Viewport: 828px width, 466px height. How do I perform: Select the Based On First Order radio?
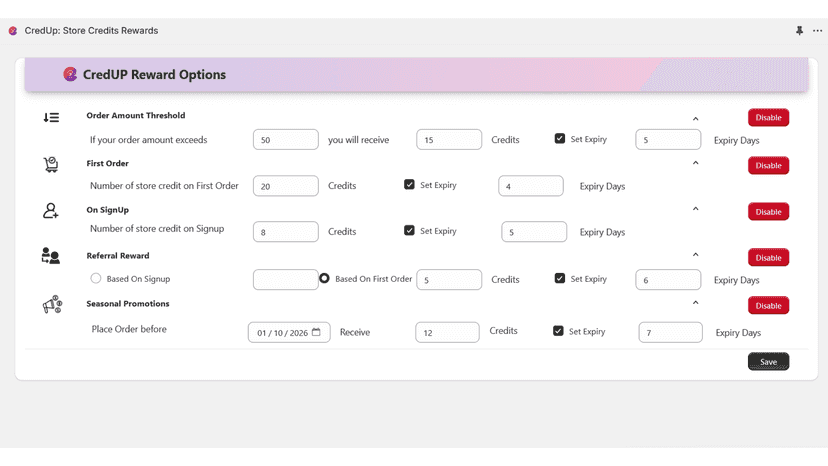tap(324, 278)
